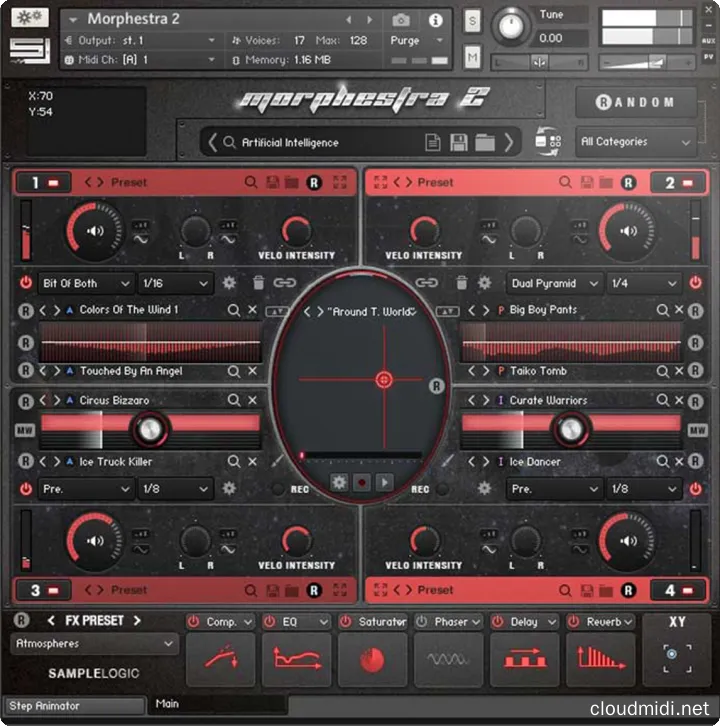Click the XY focus target icon
The width and height of the screenshot is (720, 726).
(677, 655)
